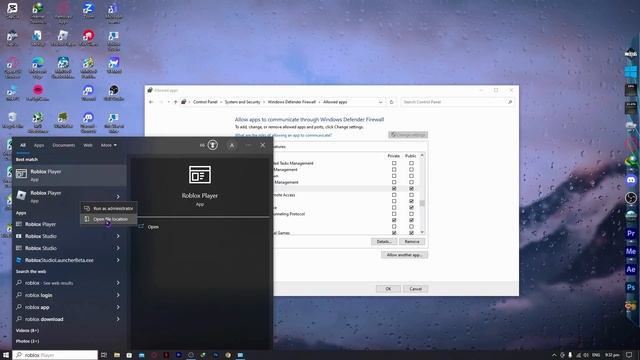This screenshot has width=640, height=360.
Task: Show hidden system tray icons
Action: pyautogui.click(x=554, y=355)
